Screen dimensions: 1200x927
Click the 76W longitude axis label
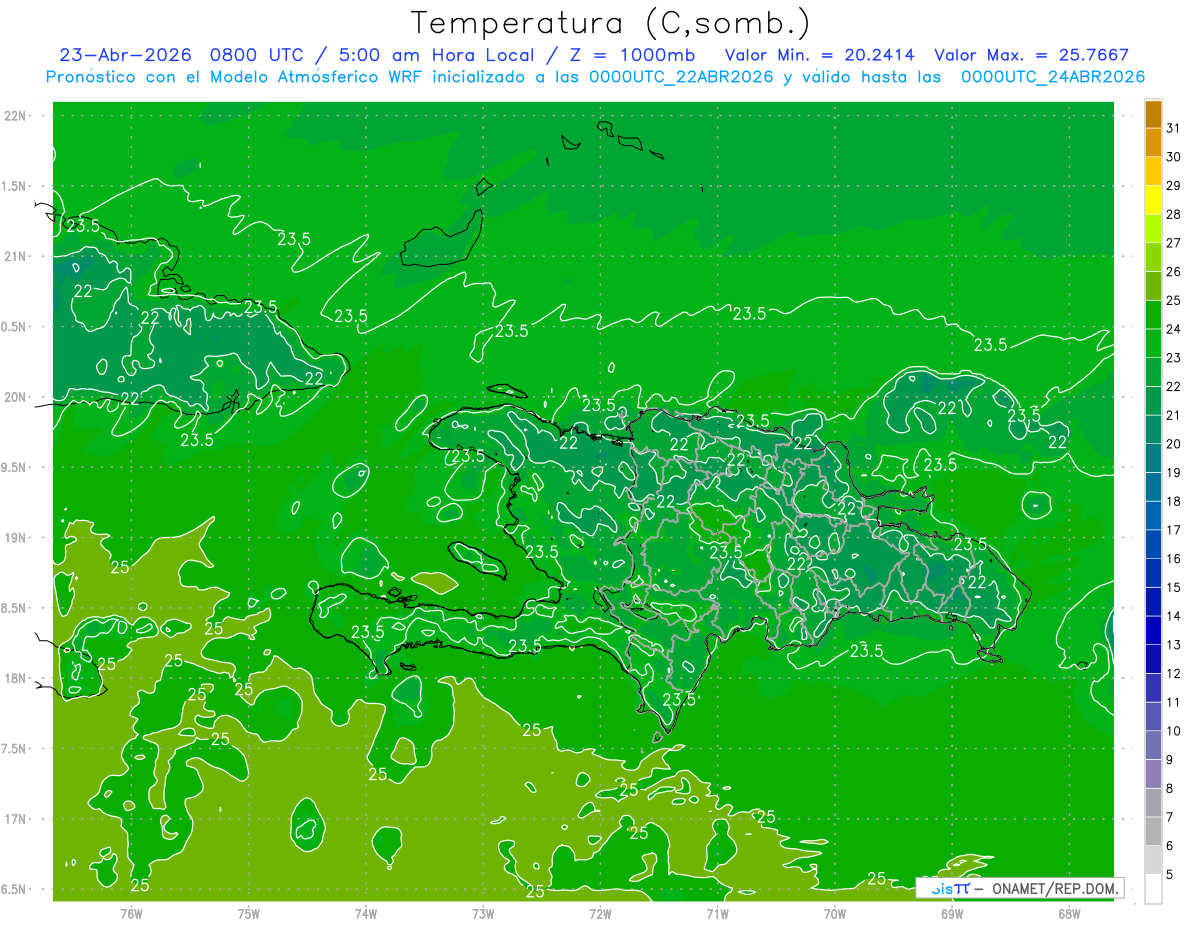[131, 913]
